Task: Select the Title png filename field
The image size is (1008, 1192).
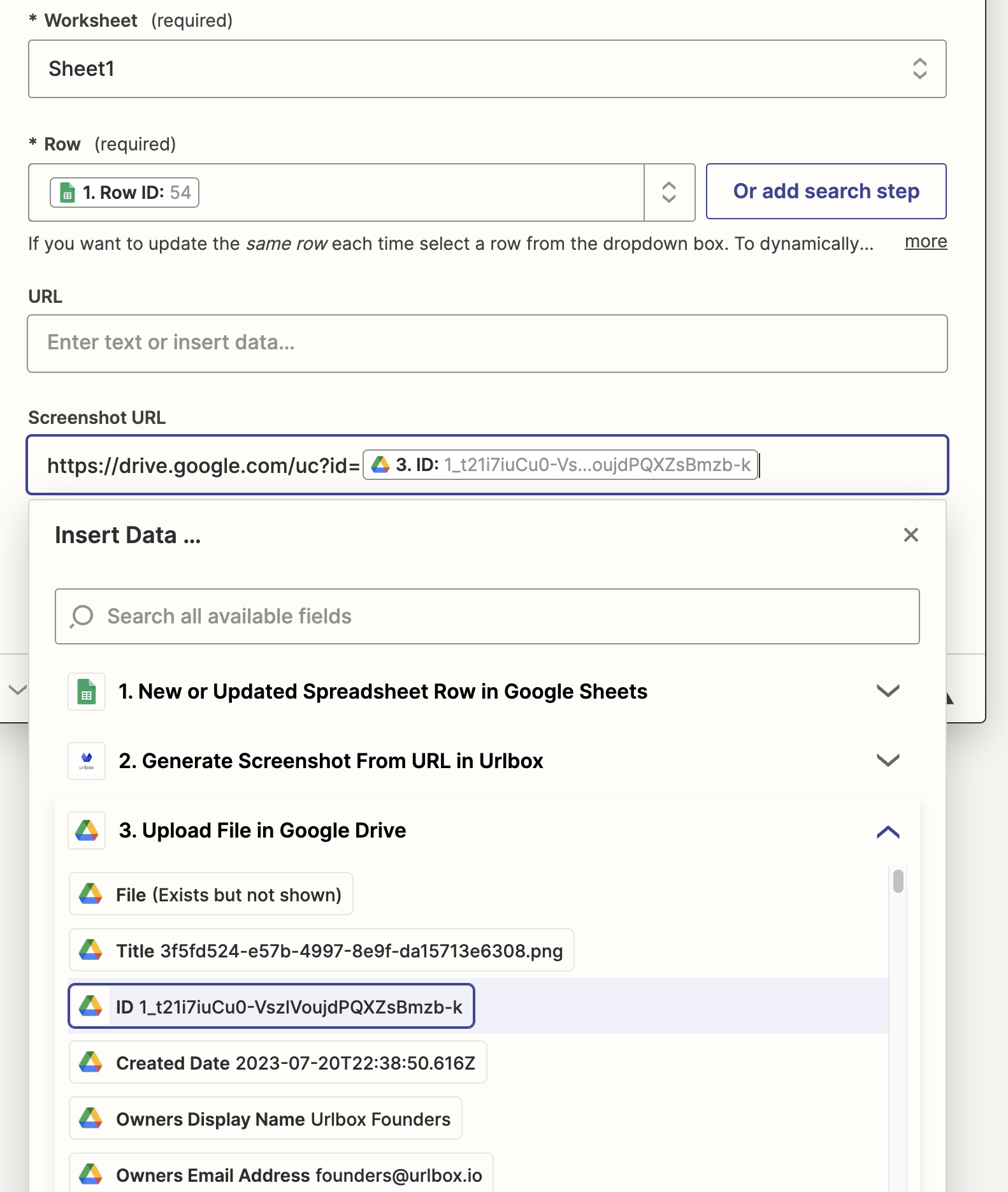Action: (x=321, y=950)
